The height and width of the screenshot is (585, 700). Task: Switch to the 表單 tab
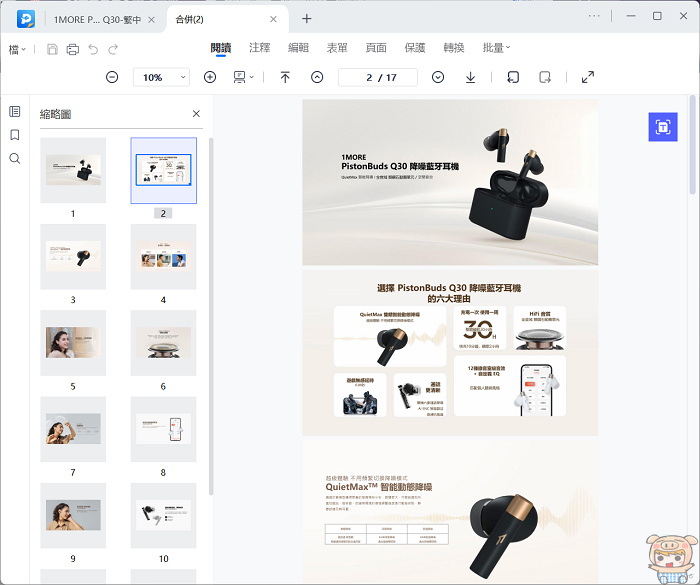tap(337, 48)
